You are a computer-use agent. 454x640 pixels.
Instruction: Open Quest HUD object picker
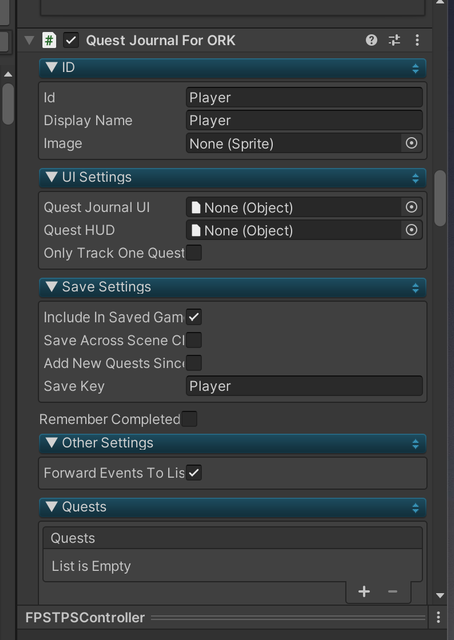[411, 230]
